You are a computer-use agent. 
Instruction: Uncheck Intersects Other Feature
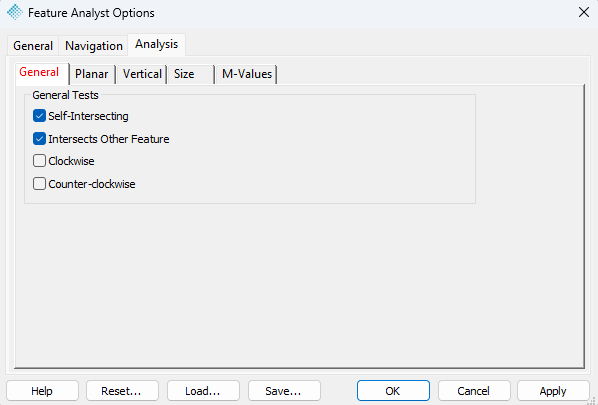click(x=39, y=139)
